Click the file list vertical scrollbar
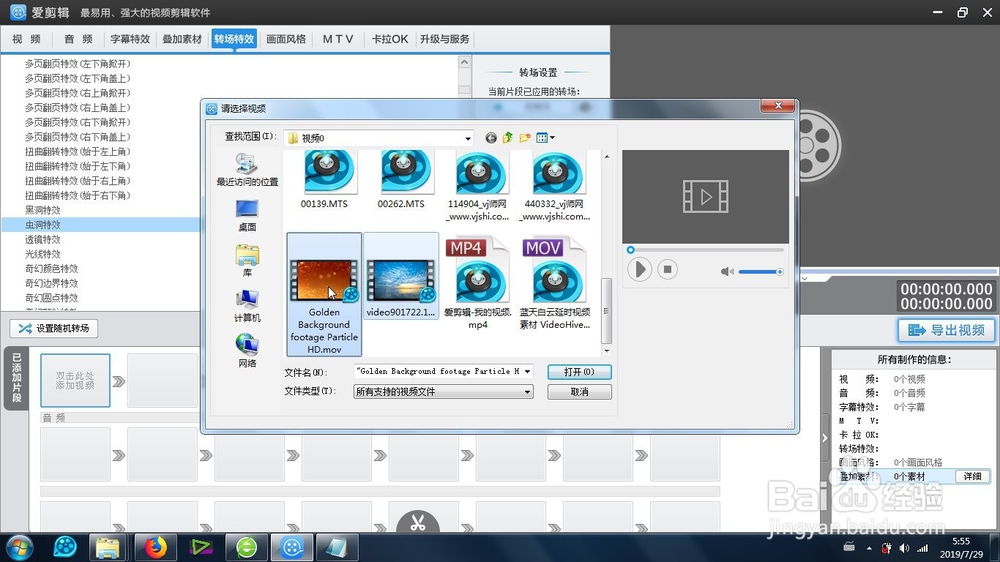Image resolution: width=1000 pixels, height=562 pixels. tap(607, 310)
